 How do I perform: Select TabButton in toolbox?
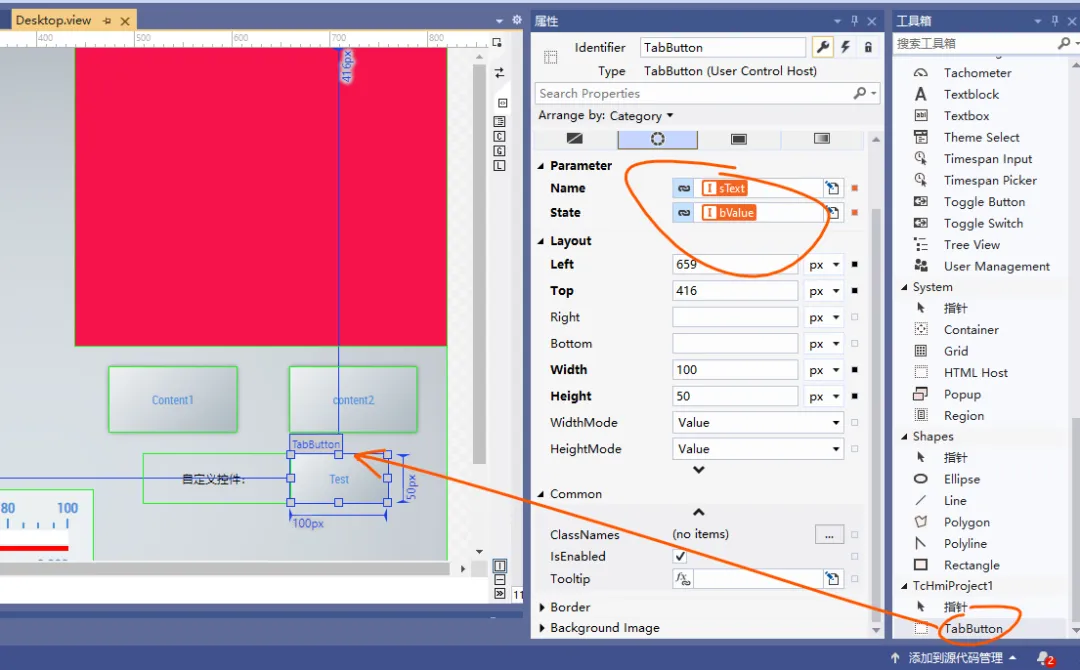973,629
